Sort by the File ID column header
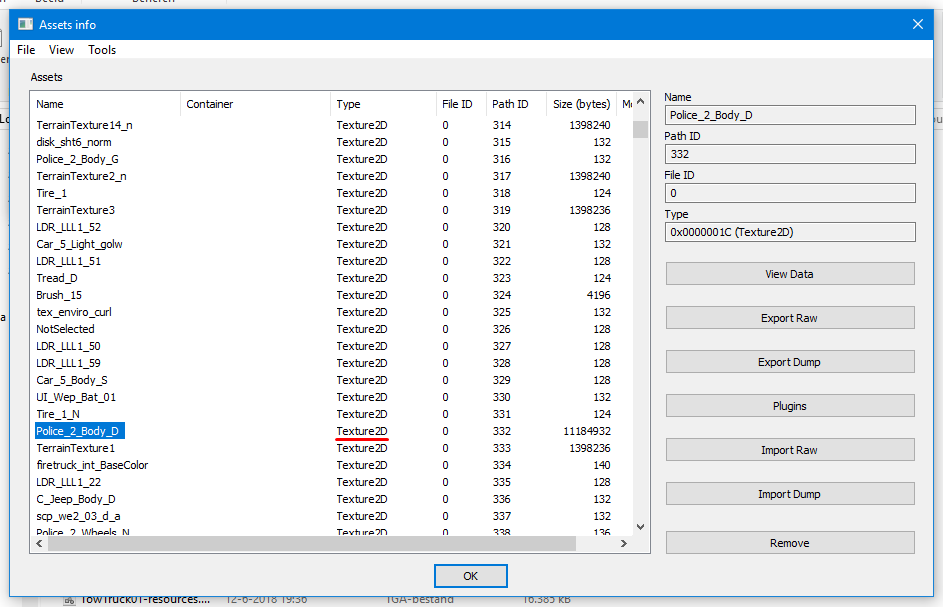 pyautogui.click(x=461, y=103)
